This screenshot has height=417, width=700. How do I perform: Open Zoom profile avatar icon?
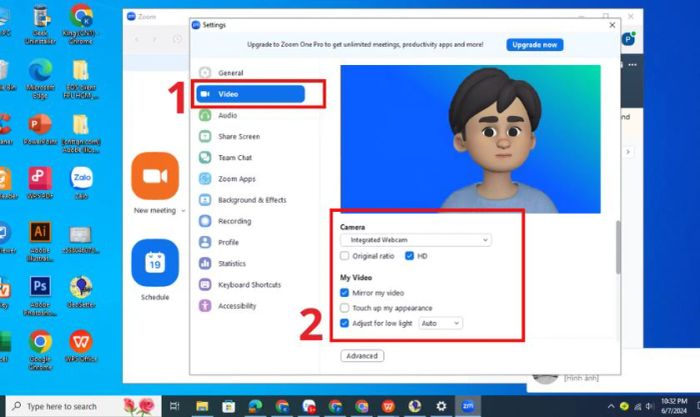coord(629,39)
